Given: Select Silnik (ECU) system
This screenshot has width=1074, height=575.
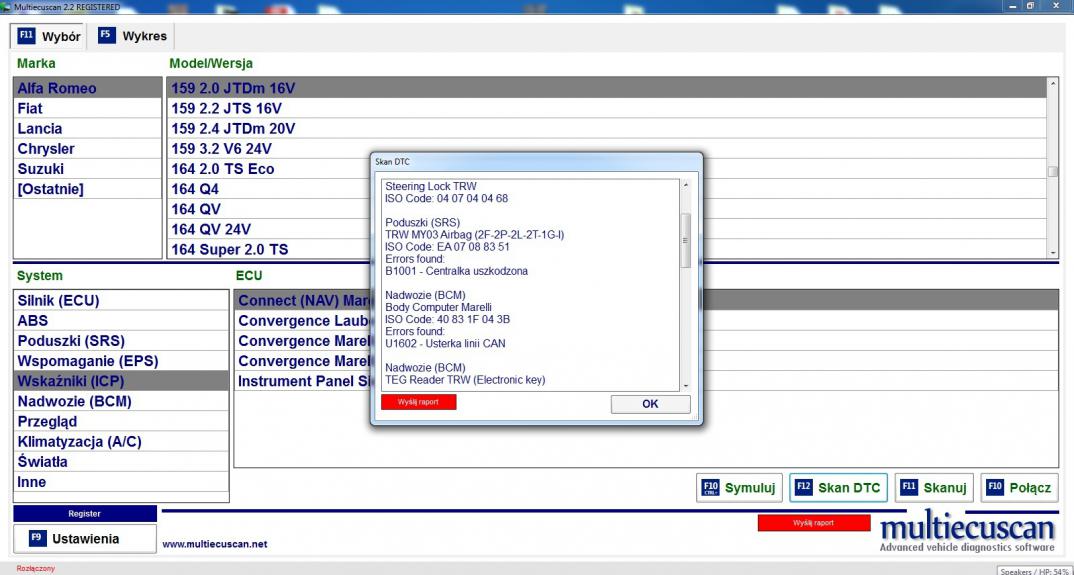Looking at the screenshot, I should 121,300.
